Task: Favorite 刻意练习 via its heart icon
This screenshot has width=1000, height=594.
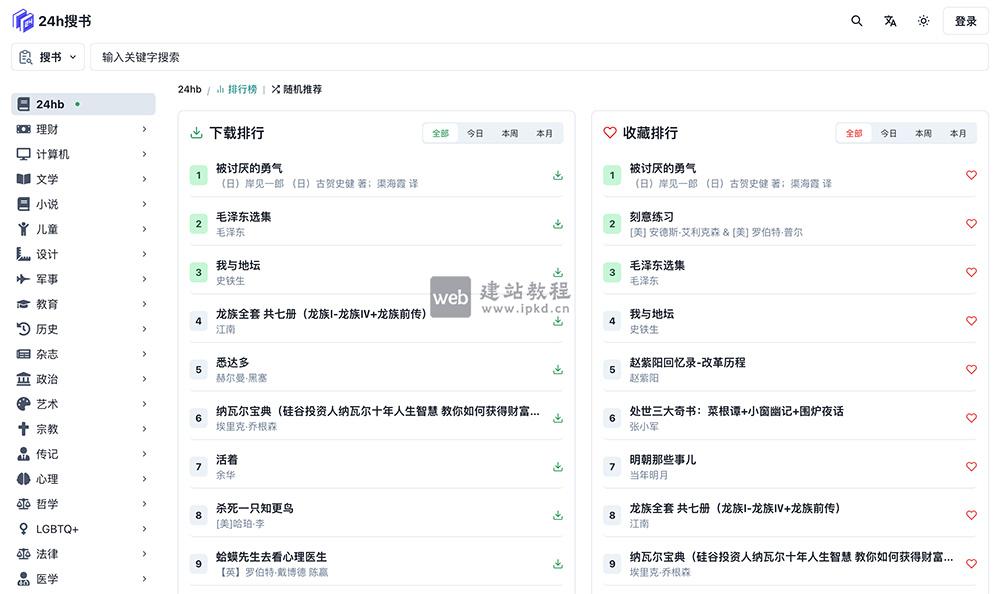Action: click(x=971, y=224)
